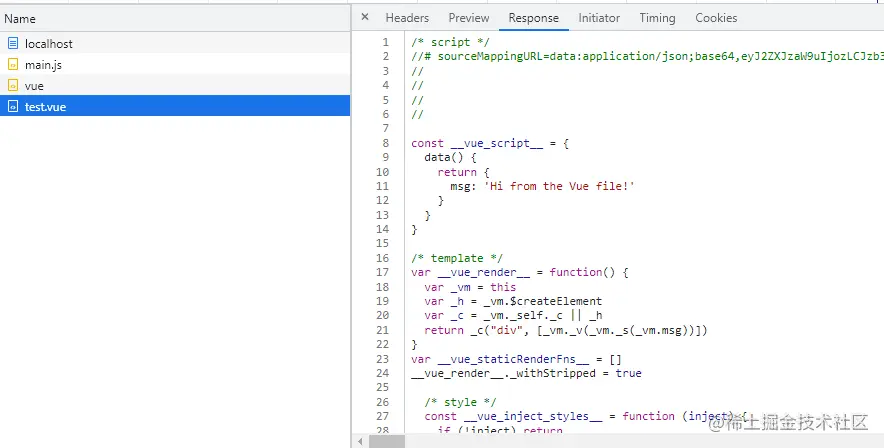
Task: Click the horizontal scrollbar thumb
Action: pyautogui.click(x=387, y=441)
